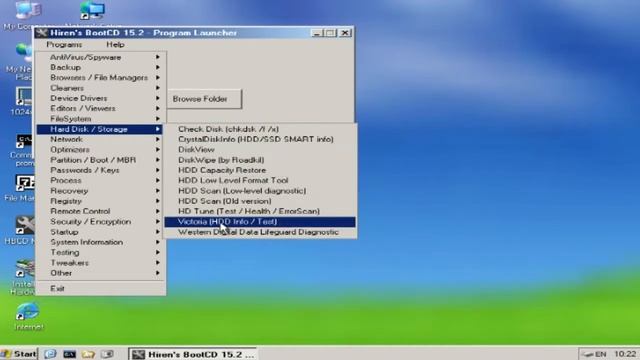Open the Help menu
This screenshot has width=640, height=360.
click(x=115, y=44)
